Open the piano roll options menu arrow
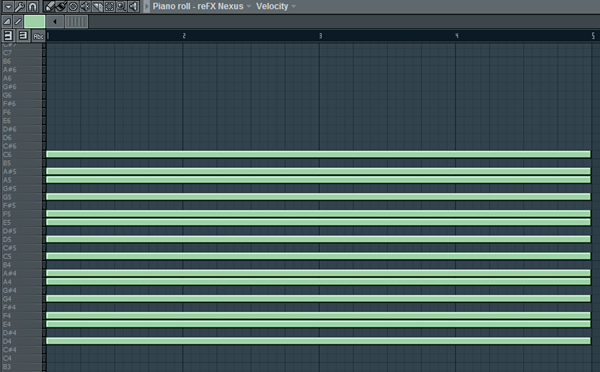 (x=8, y=7)
